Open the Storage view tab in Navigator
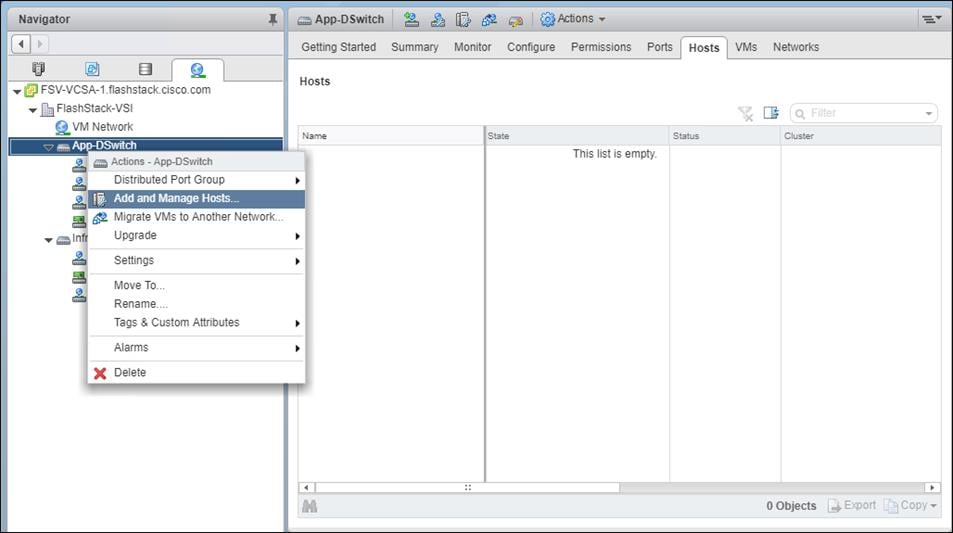 (145, 69)
